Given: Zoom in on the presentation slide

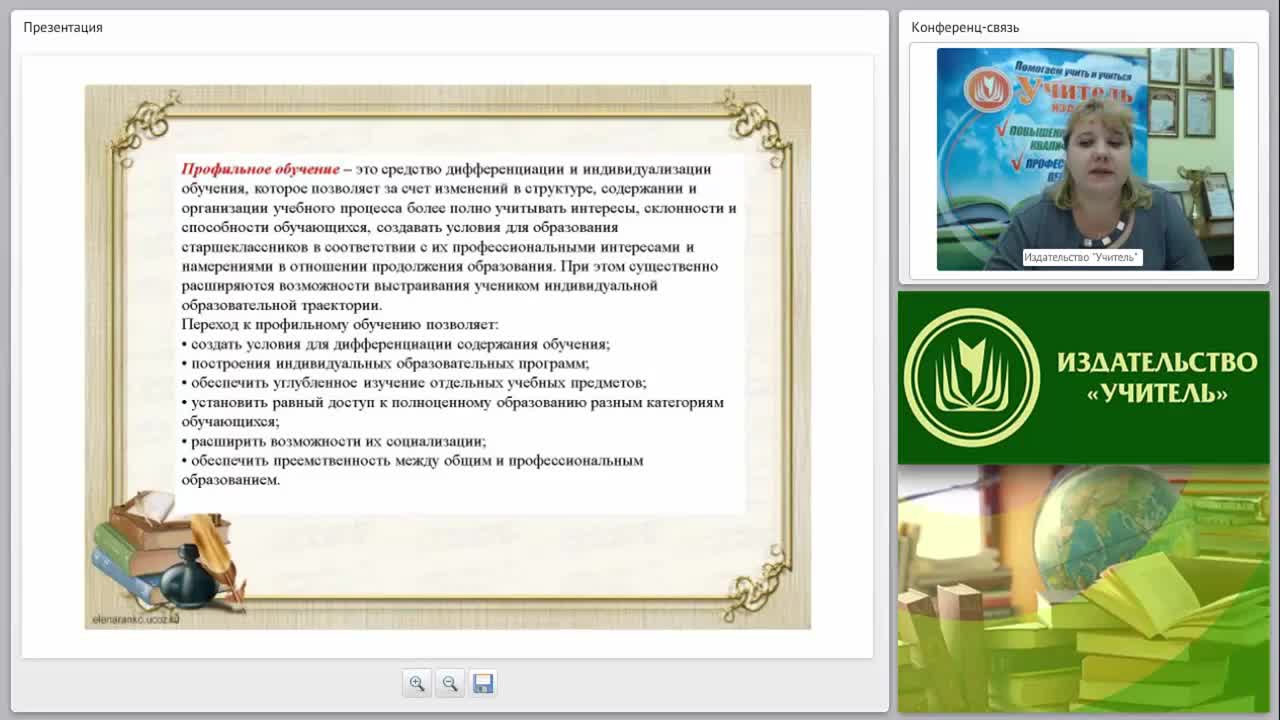Looking at the screenshot, I should pos(417,683).
